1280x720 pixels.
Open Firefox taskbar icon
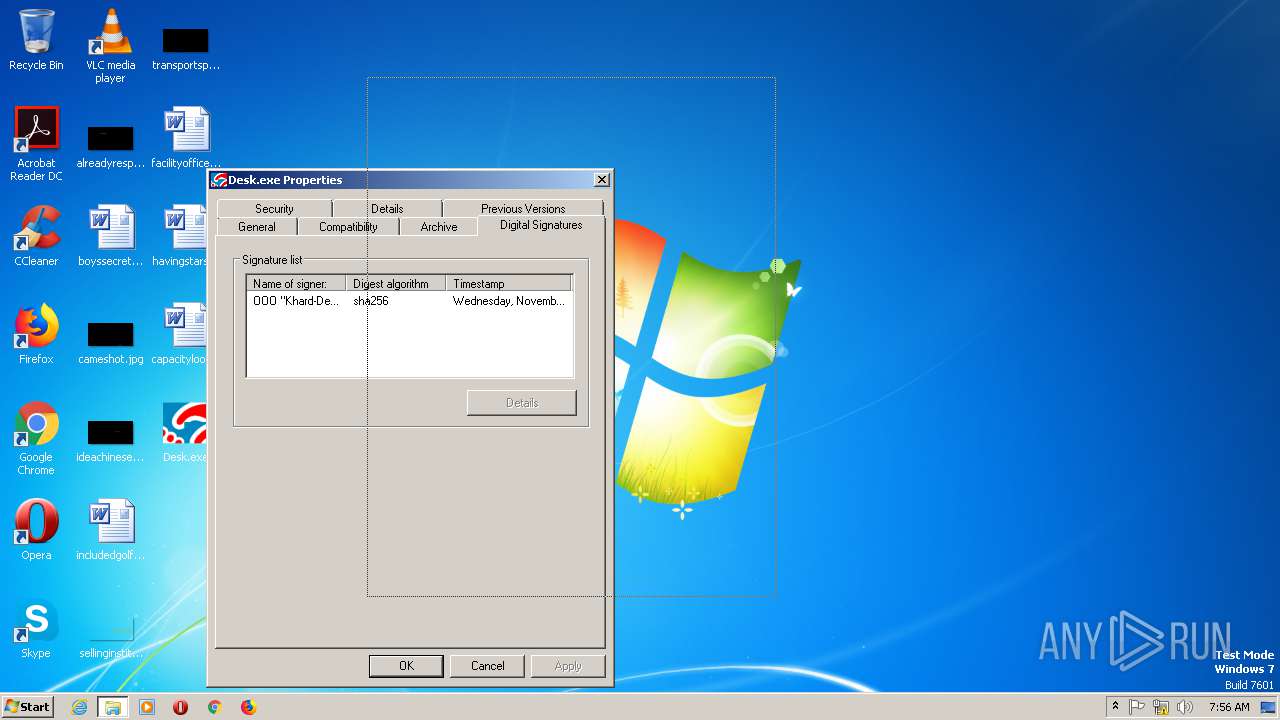pos(248,707)
